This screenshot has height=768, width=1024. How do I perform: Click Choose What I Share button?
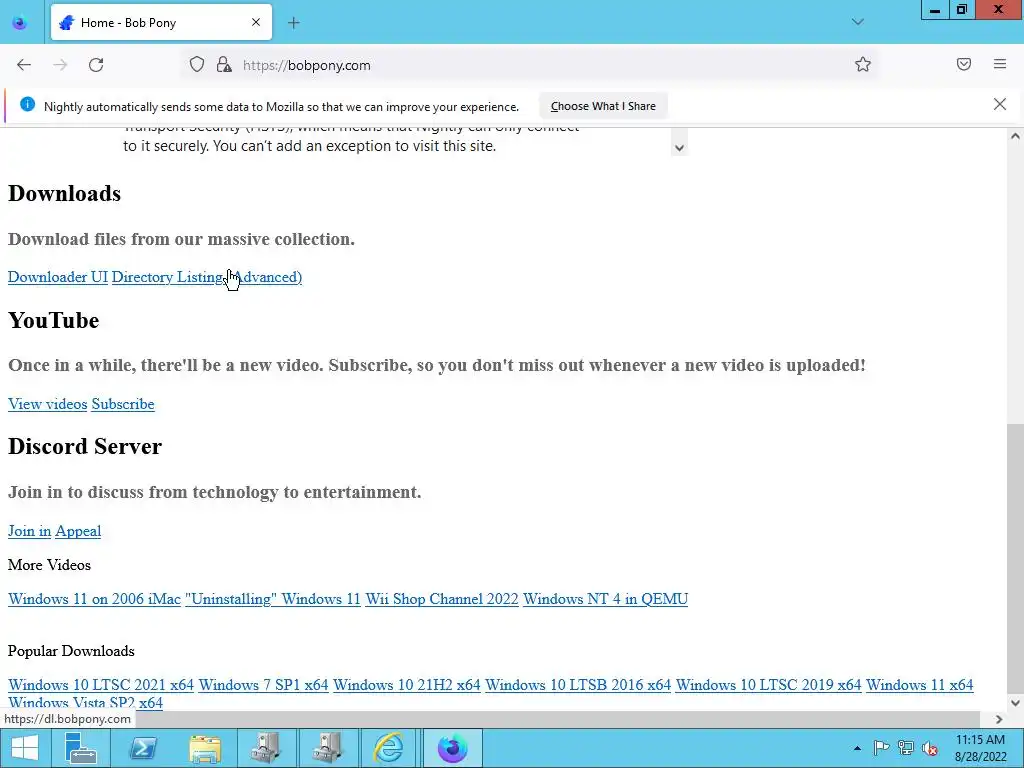(603, 106)
